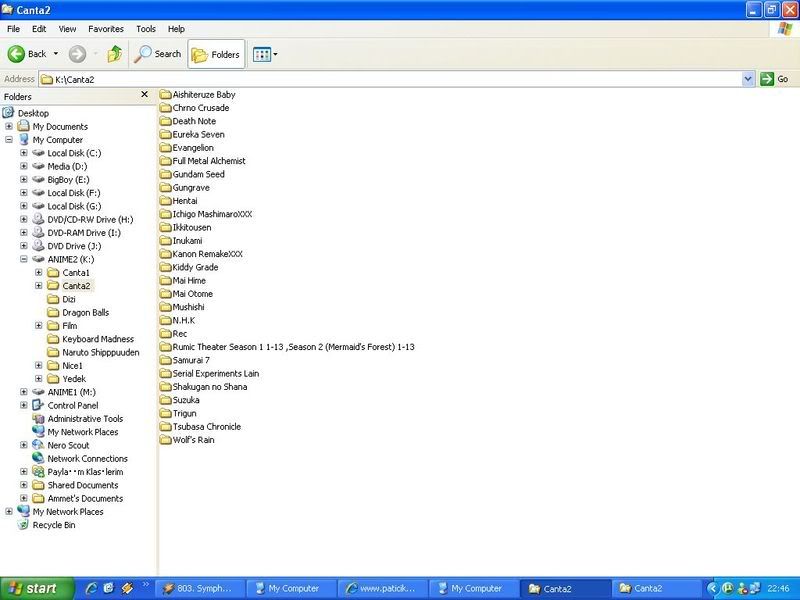Expand My Documents in folder tree
800x600 pixels.
click(9, 126)
